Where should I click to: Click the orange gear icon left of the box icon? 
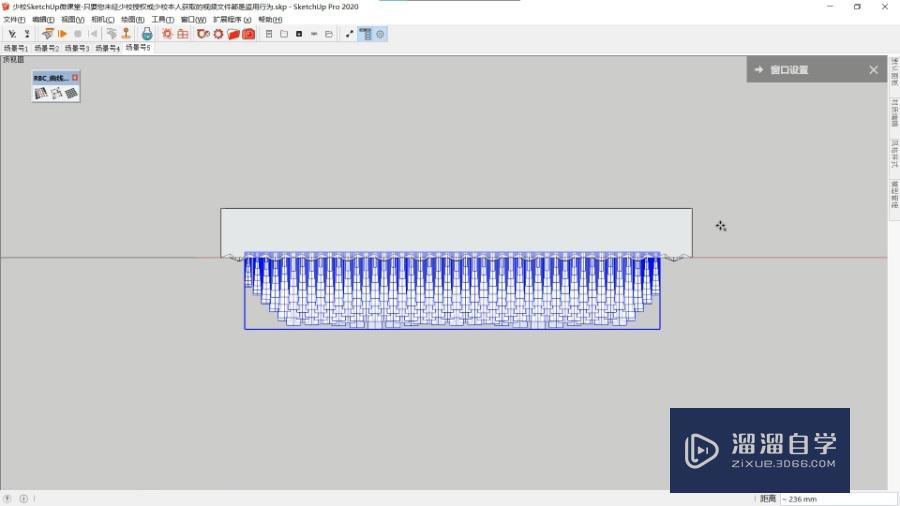click(x=167, y=34)
